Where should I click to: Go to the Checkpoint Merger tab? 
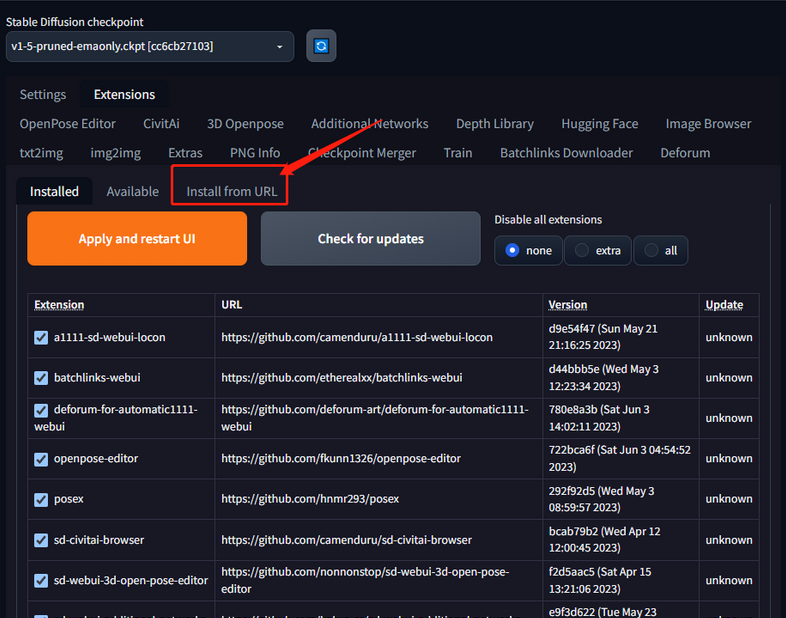(x=362, y=153)
